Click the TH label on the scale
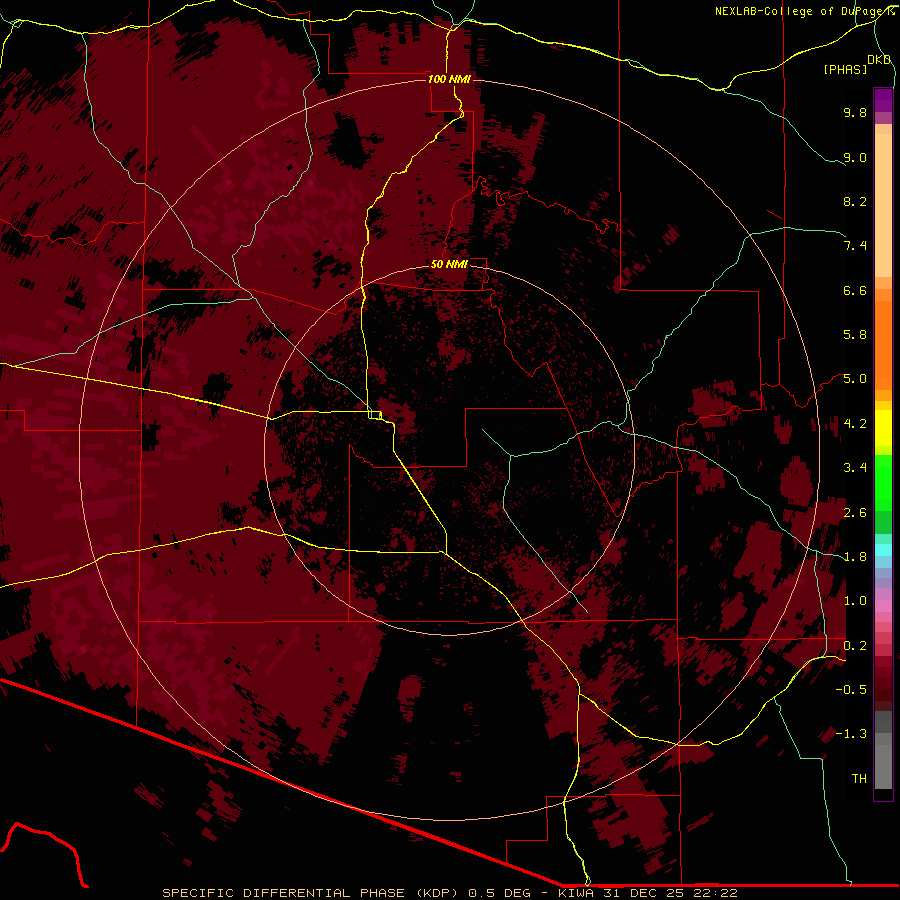The height and width of the screenshot is (900, 900). point(859,779)
